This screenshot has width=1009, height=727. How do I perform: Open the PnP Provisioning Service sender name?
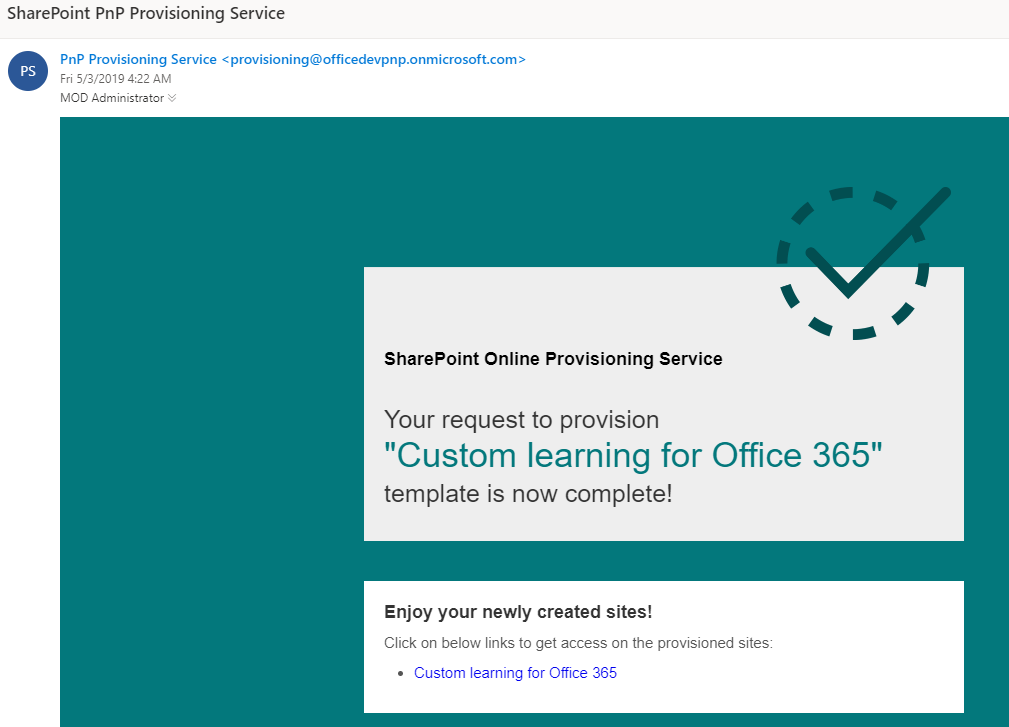(x=138, y=59)
